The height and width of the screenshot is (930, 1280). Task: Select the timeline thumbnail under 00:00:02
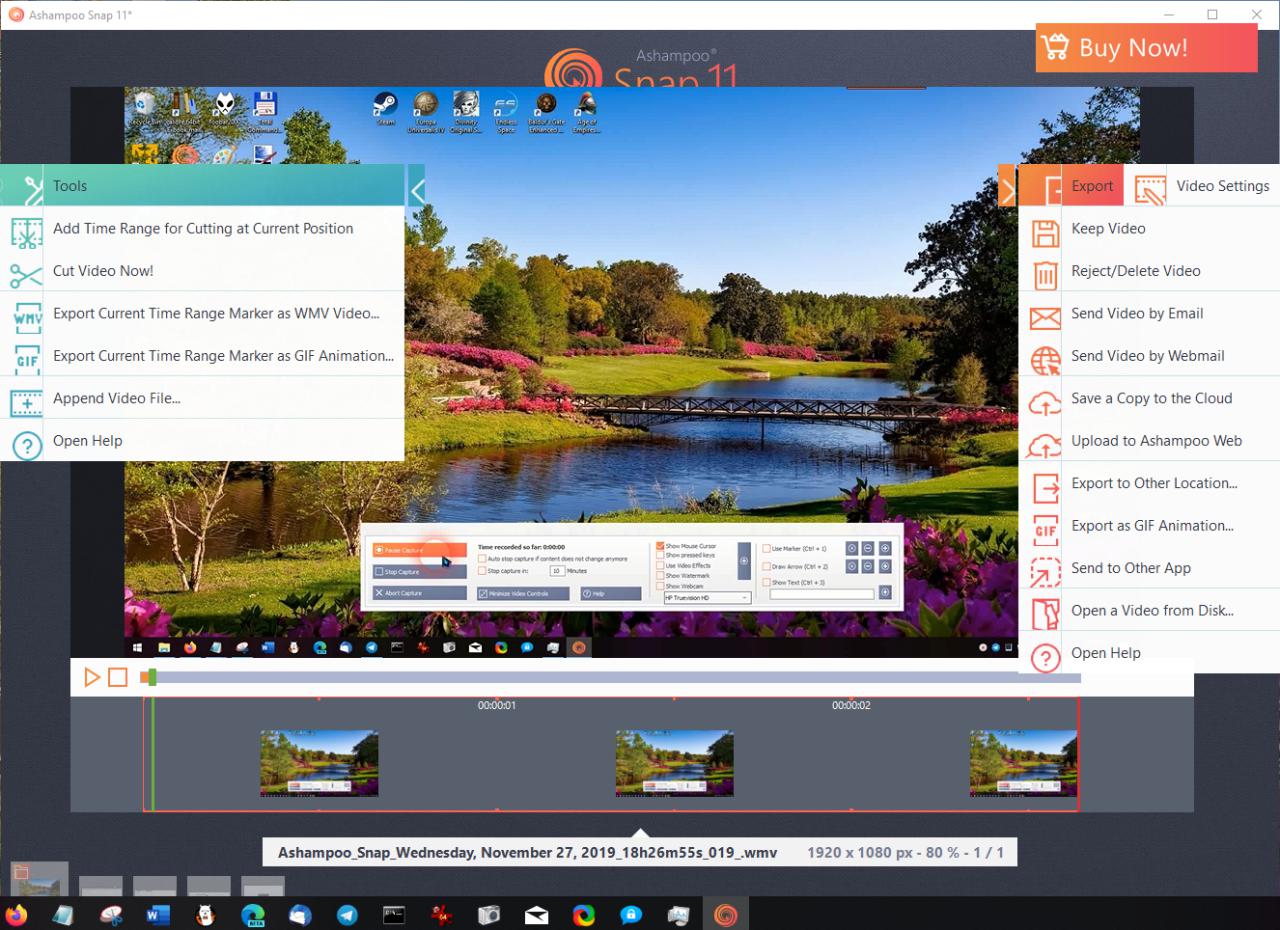(674, 763)
